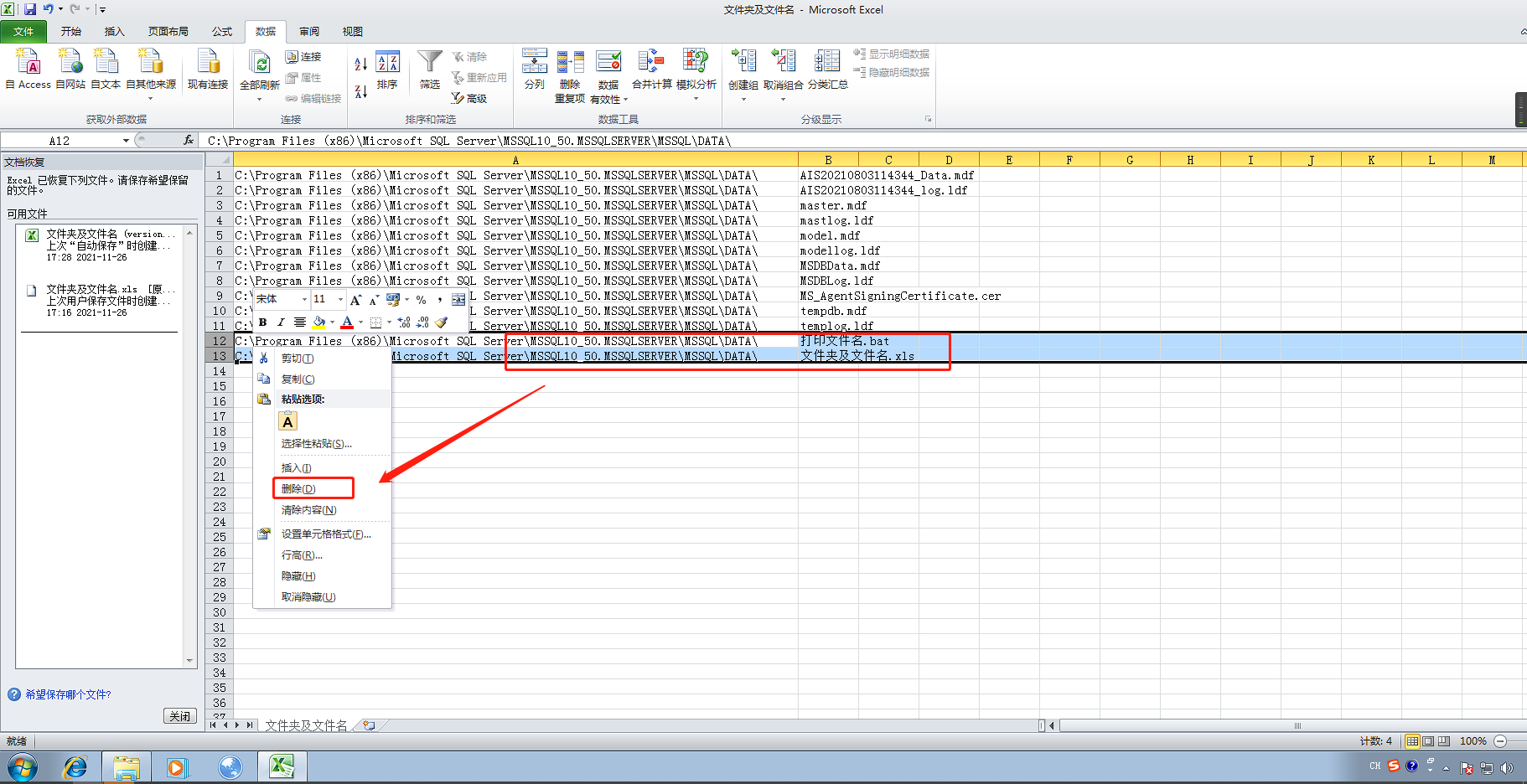Screen dimensions: 1527x784
Task: Click Format Painter brush in mini toolbar
Action: pyautogui.click(x=442, y=322)
